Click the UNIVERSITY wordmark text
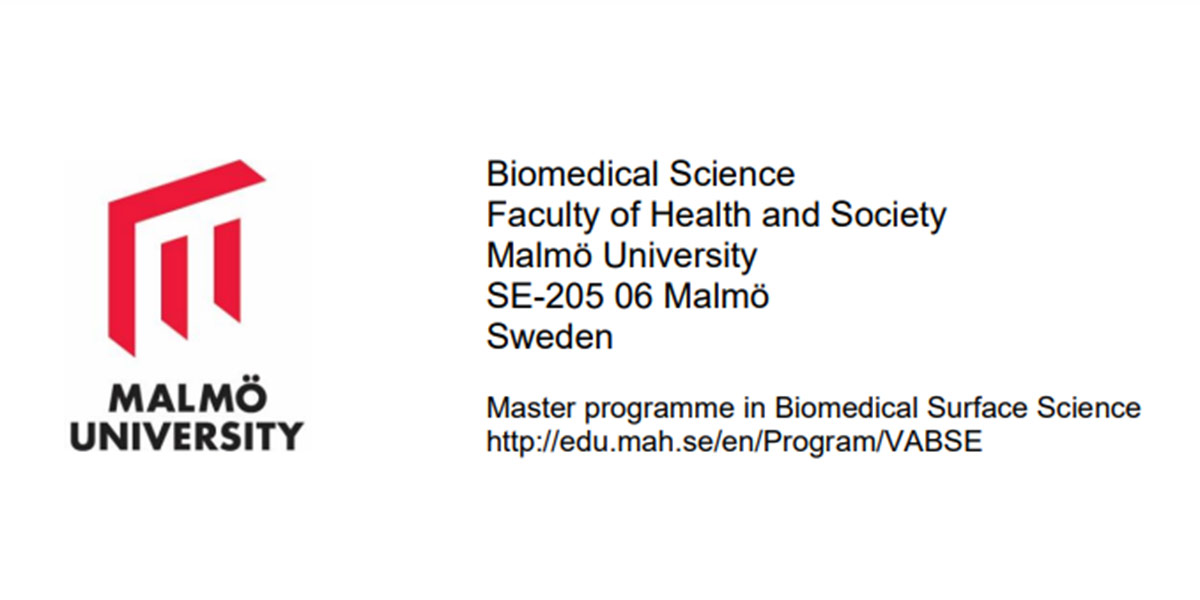Viewport: 1200px width, 600px height. point(186,436)
